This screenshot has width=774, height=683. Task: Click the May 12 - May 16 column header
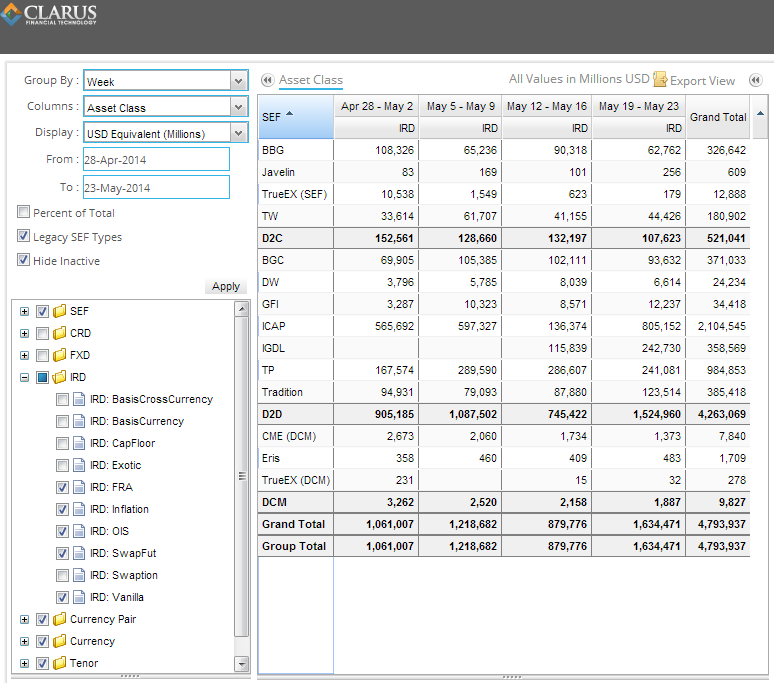547,107
